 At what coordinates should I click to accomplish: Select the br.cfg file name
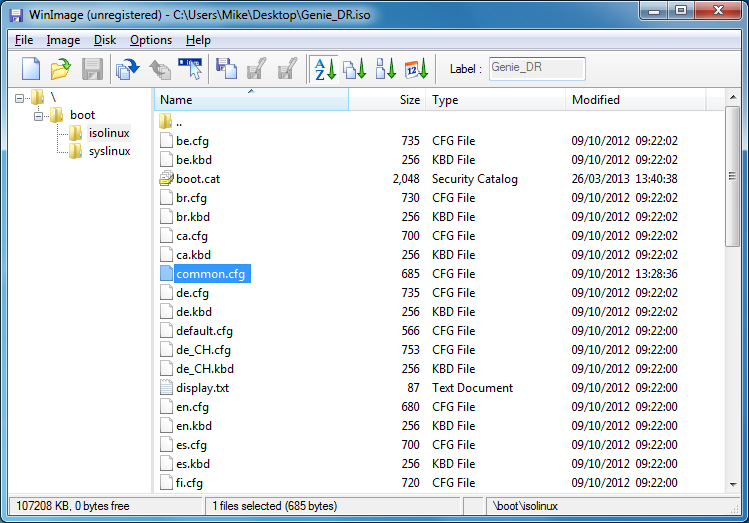(191, 198)
